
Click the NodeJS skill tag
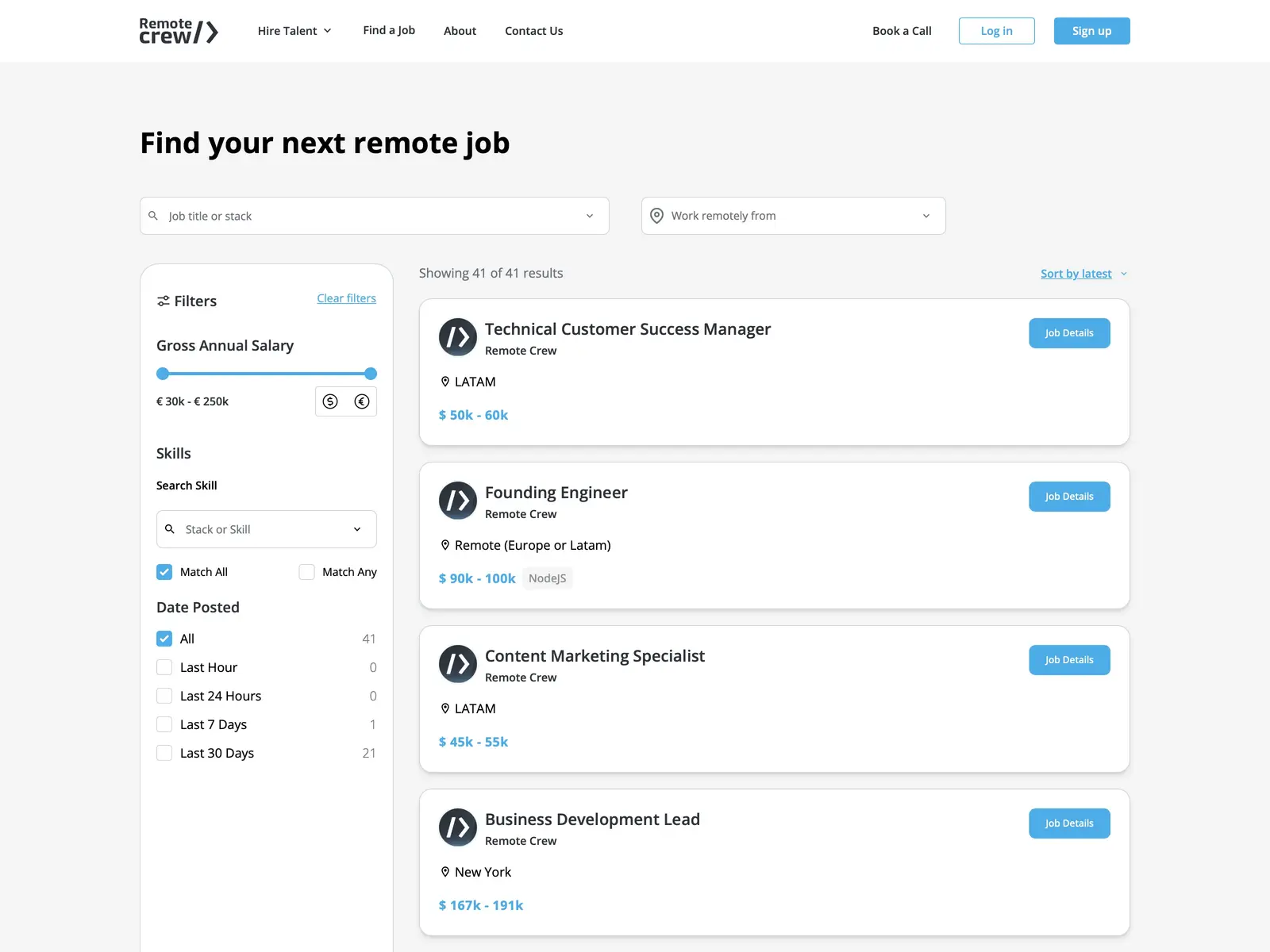pos(548,578)
